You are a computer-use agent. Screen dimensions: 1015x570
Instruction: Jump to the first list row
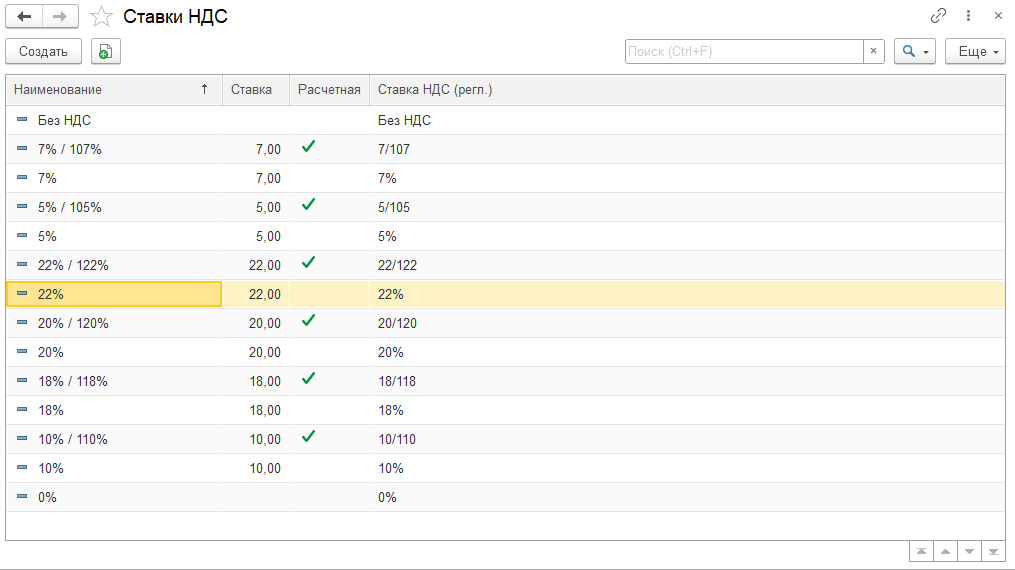point(920,551)
